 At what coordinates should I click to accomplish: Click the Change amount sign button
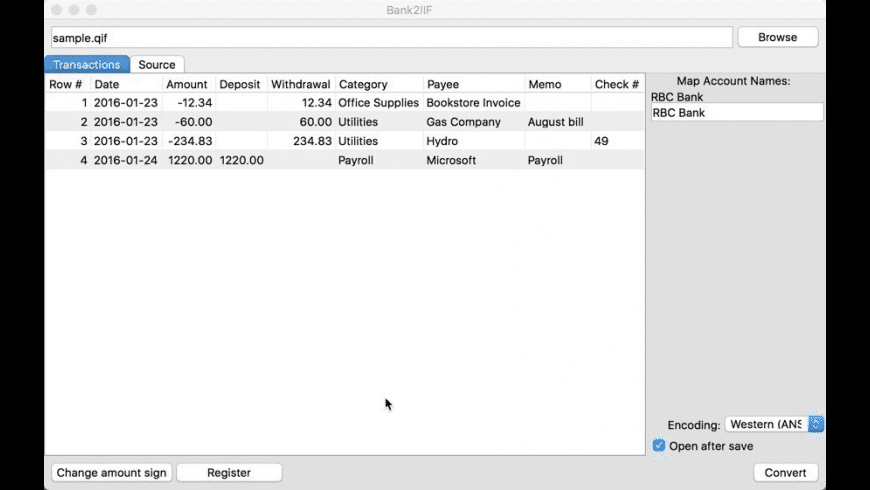[112, 473]
